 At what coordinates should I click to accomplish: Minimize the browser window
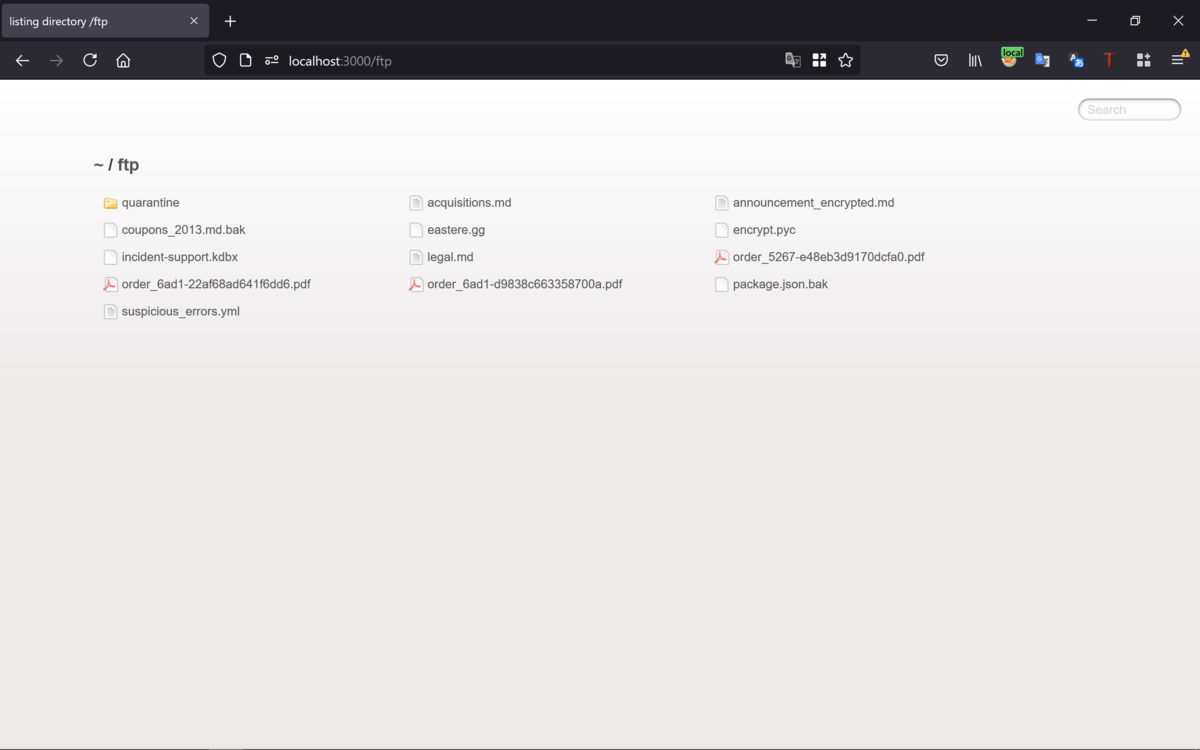tap(1092, 20)
